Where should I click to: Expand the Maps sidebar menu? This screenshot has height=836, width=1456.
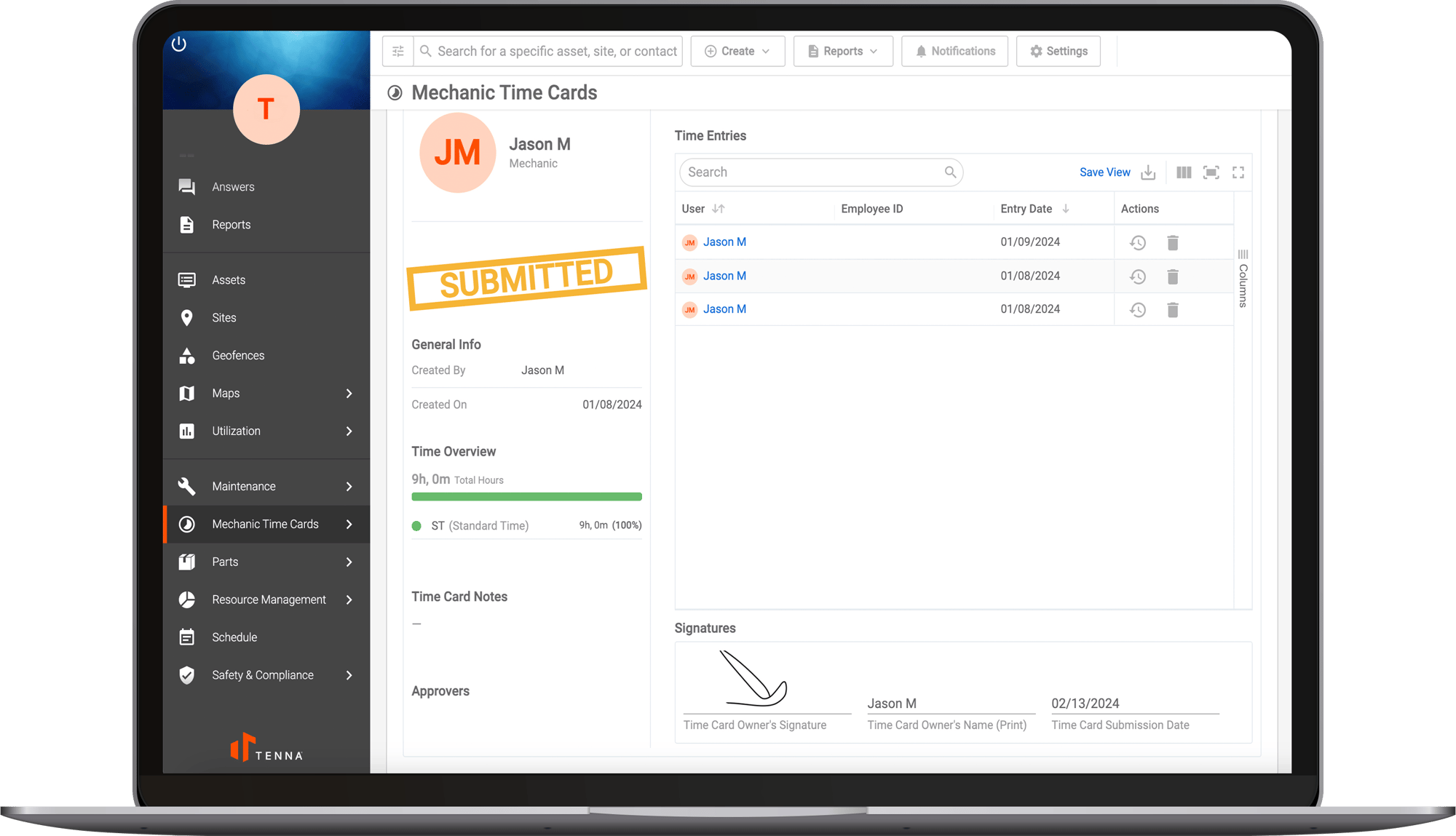point(348,393)
